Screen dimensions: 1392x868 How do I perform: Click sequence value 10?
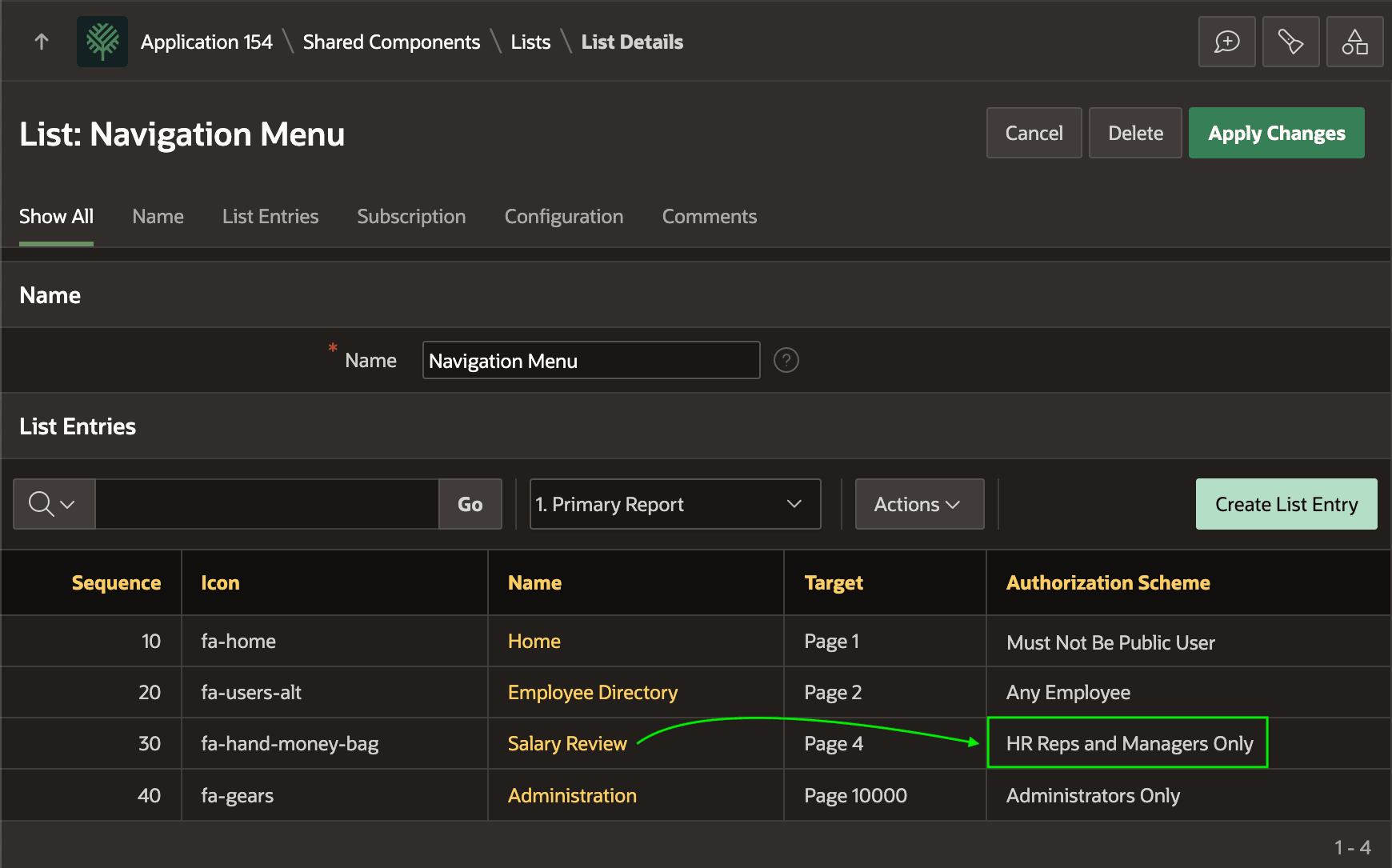150,641
